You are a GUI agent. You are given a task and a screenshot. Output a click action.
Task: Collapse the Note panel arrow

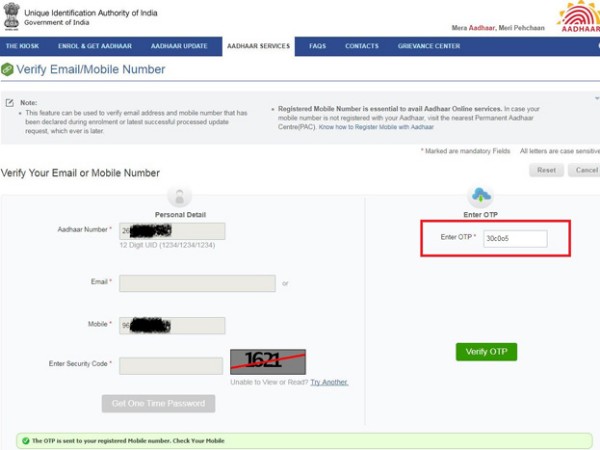coord(597,98)
